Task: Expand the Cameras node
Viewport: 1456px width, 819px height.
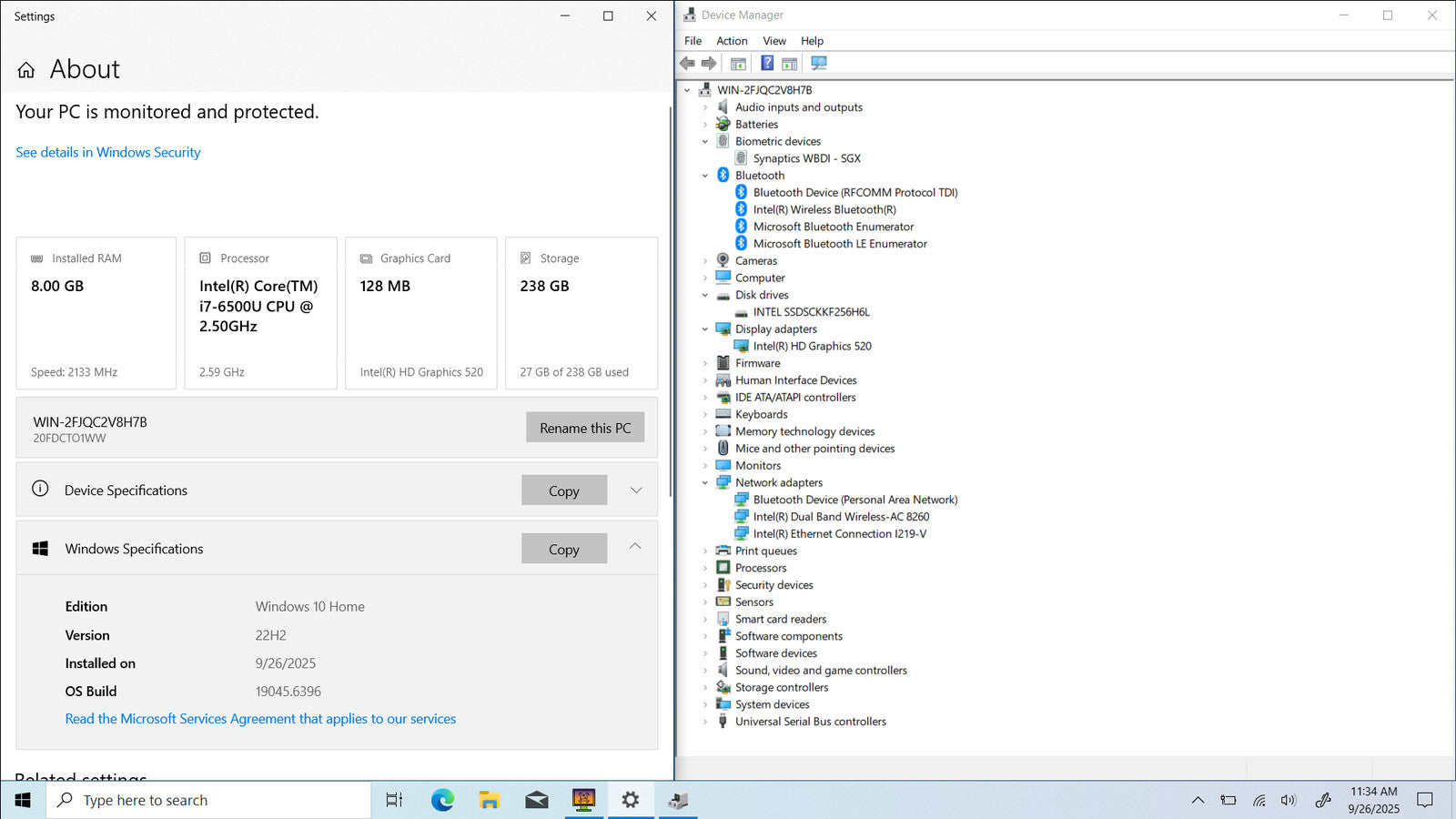Action: (x=705, y=261)
